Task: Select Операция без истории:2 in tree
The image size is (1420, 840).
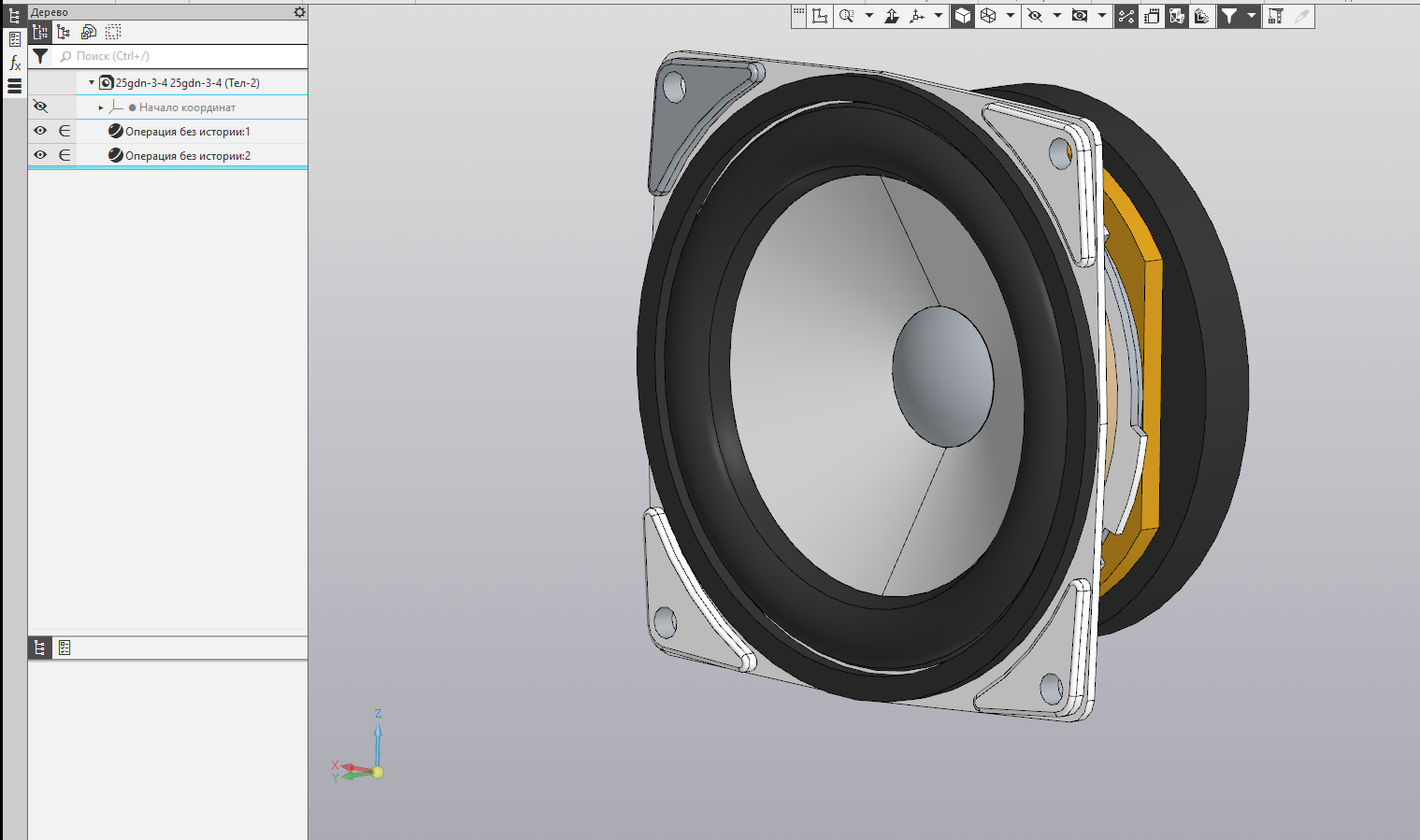Action: tap(188, 156)
